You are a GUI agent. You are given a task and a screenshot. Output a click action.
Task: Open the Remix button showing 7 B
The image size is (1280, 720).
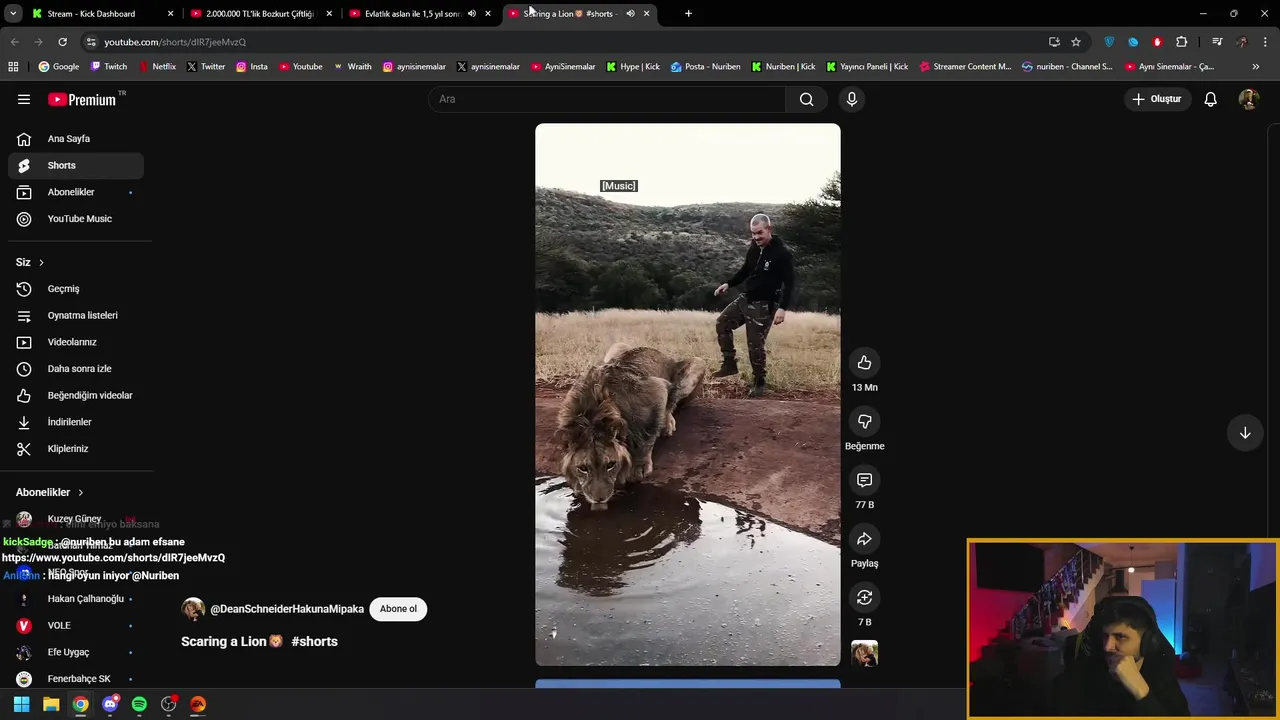point(864,597)
